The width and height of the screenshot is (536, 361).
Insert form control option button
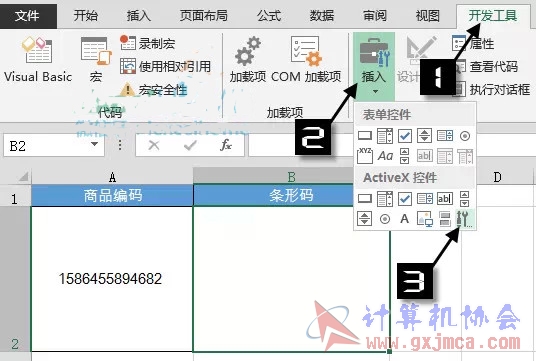coord(465,136)
